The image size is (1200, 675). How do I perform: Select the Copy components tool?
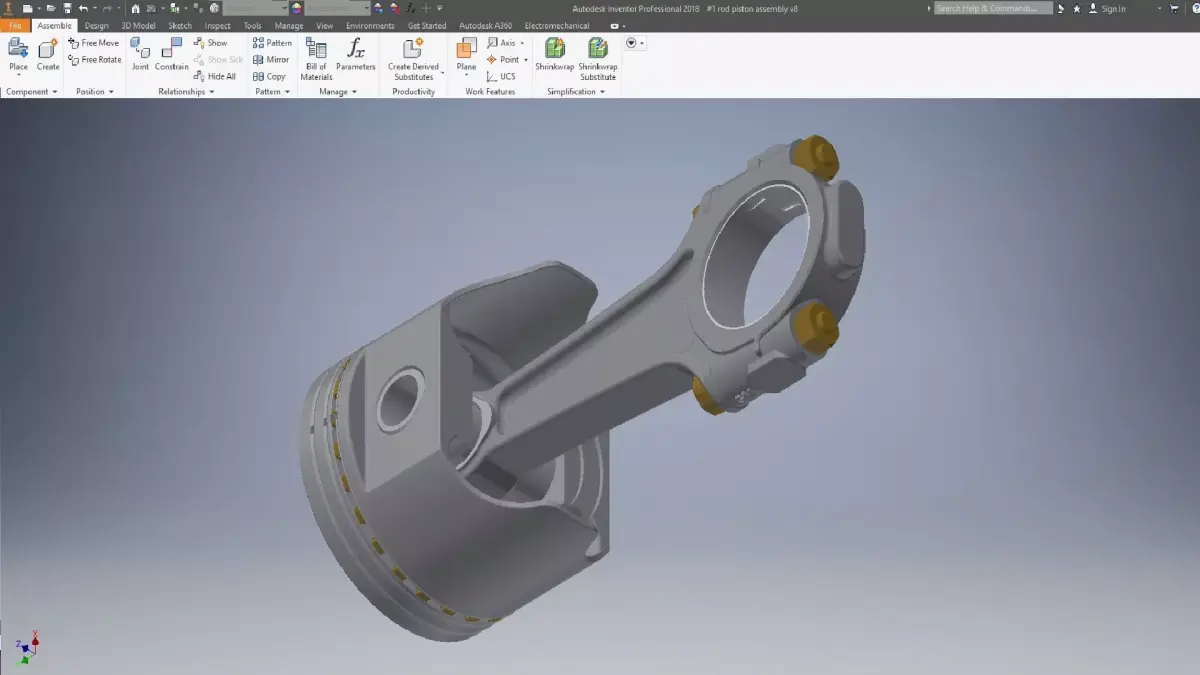tap(269, 76)
